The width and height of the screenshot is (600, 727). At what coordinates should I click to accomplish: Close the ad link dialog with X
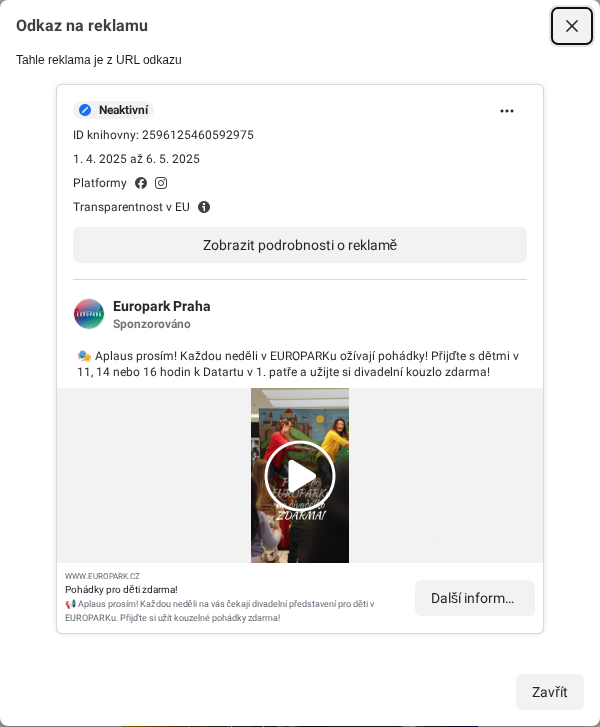click(x=571, y=26)
